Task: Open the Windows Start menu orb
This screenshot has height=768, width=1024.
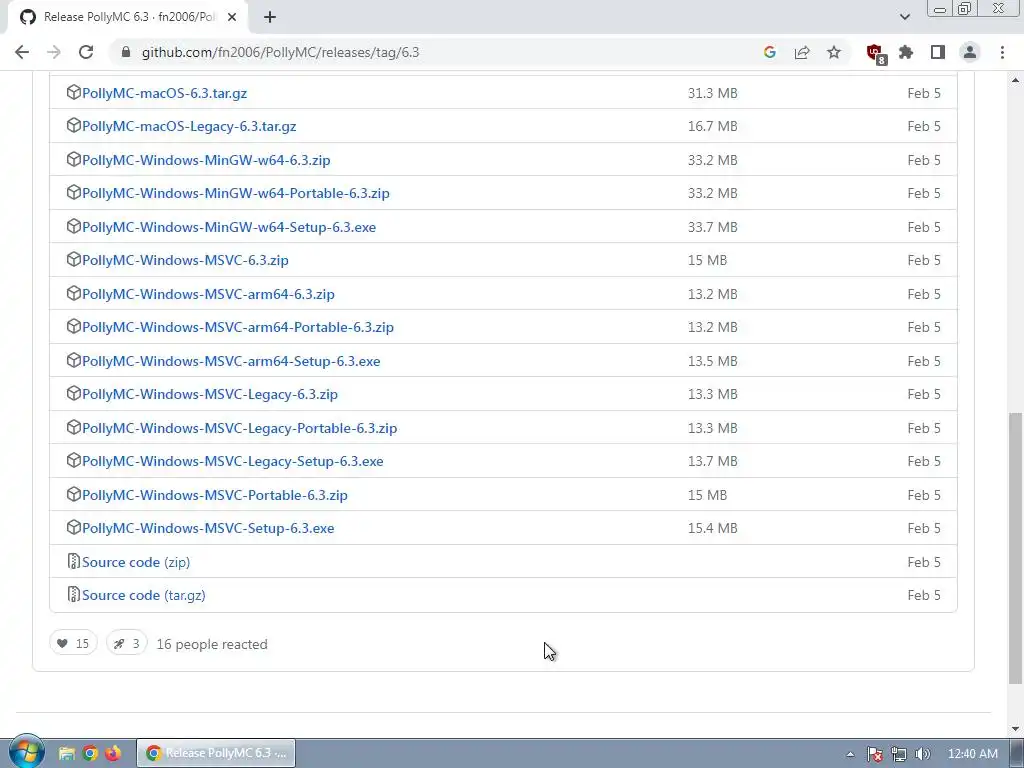Action: tap(26, 752)
